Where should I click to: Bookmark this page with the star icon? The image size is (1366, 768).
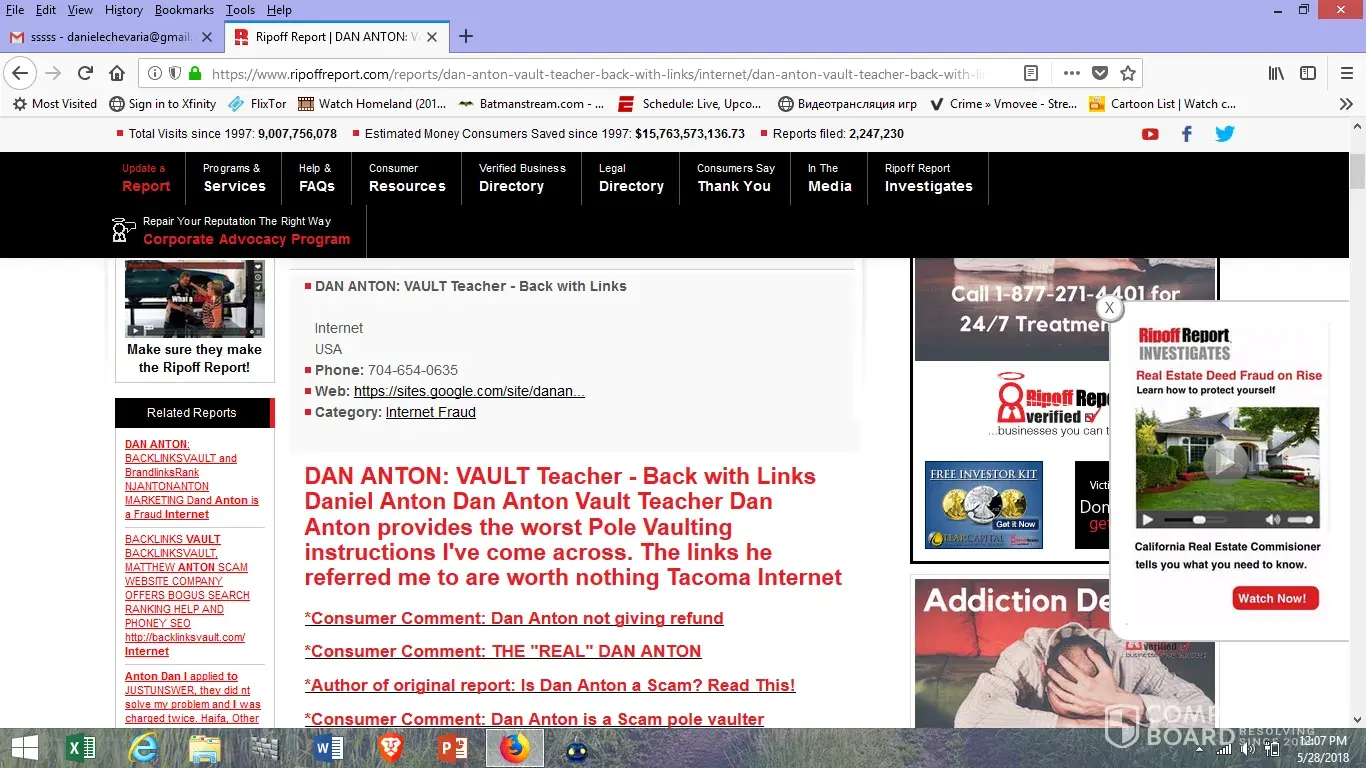coord(1128,73)
